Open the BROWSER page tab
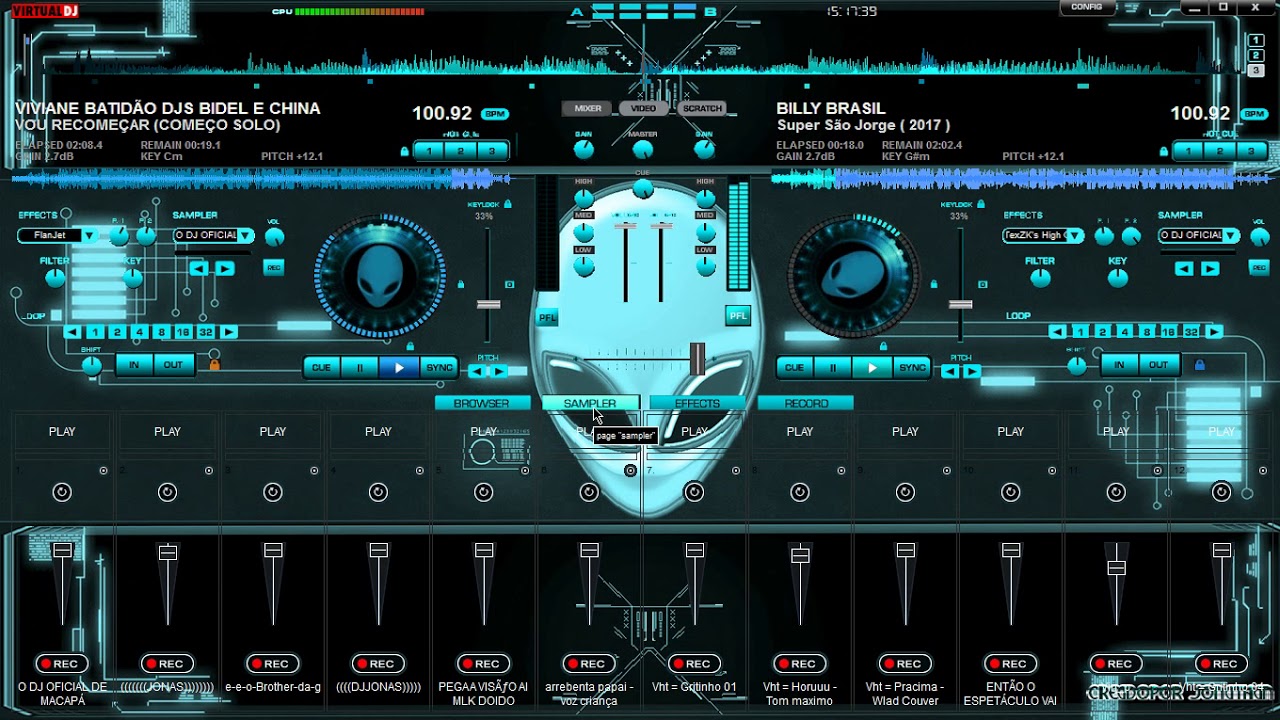Viewport: 1280px width, 720px height. click(482, 403)
